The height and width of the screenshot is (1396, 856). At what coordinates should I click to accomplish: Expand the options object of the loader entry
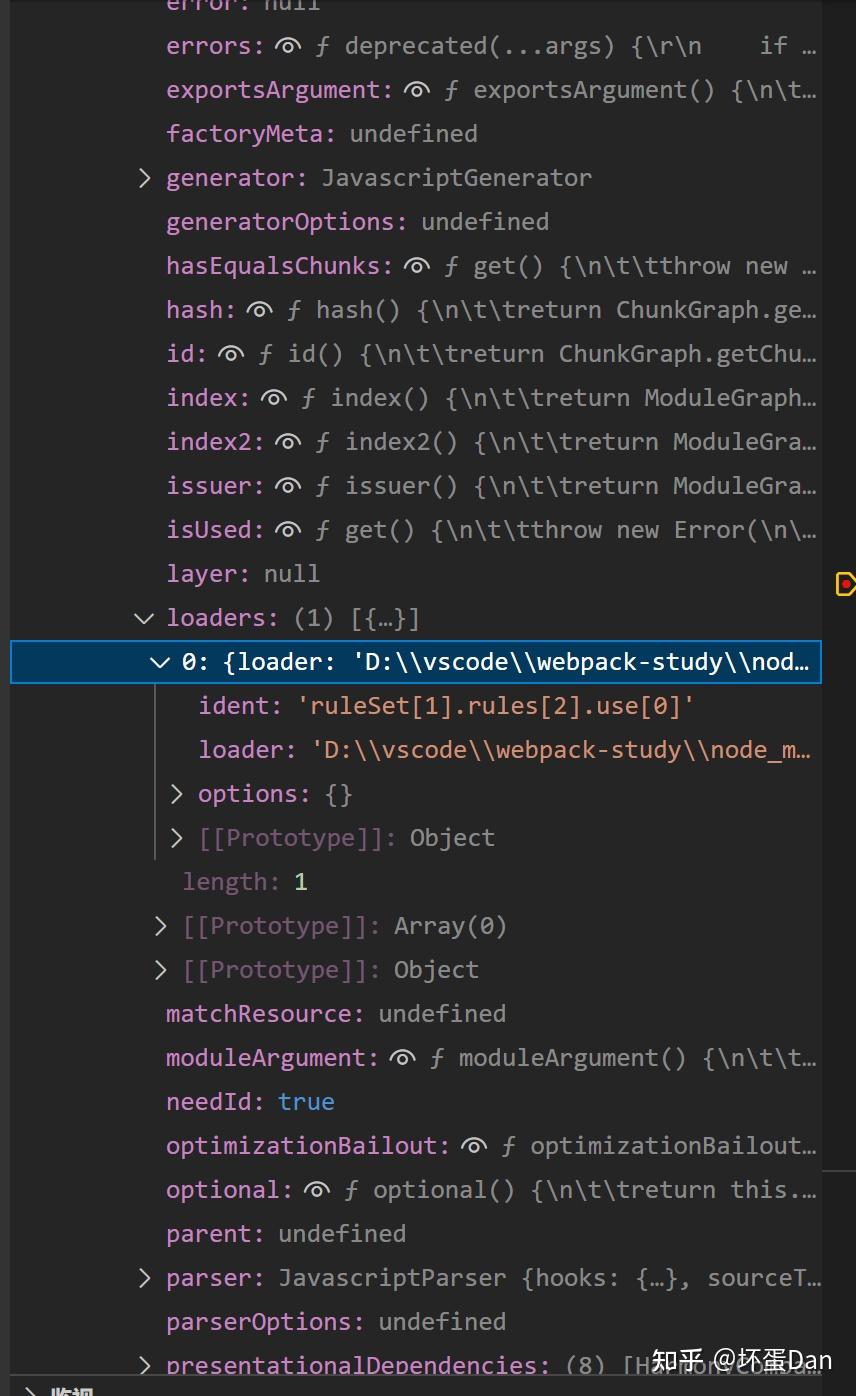tap(177, 794)
